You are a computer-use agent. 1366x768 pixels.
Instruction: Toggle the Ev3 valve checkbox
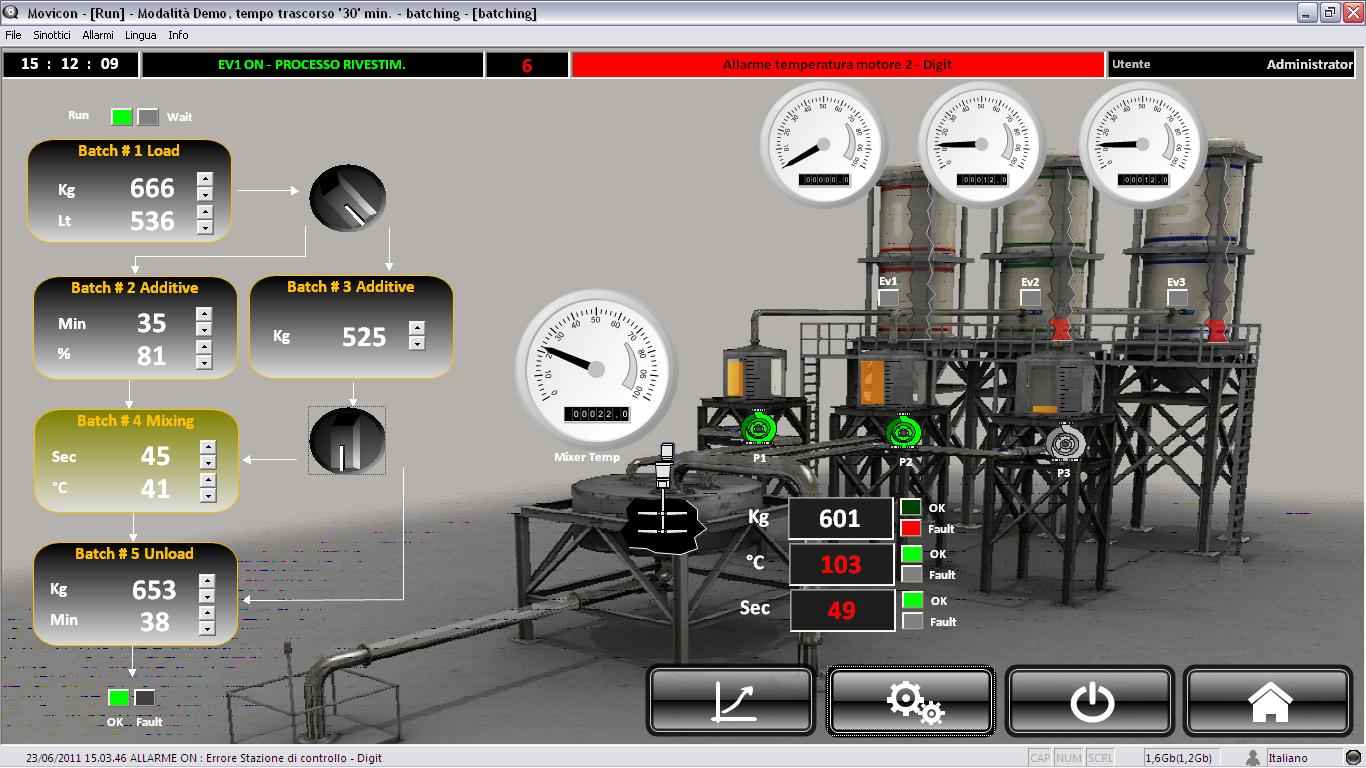click(x=1177, y=297)
